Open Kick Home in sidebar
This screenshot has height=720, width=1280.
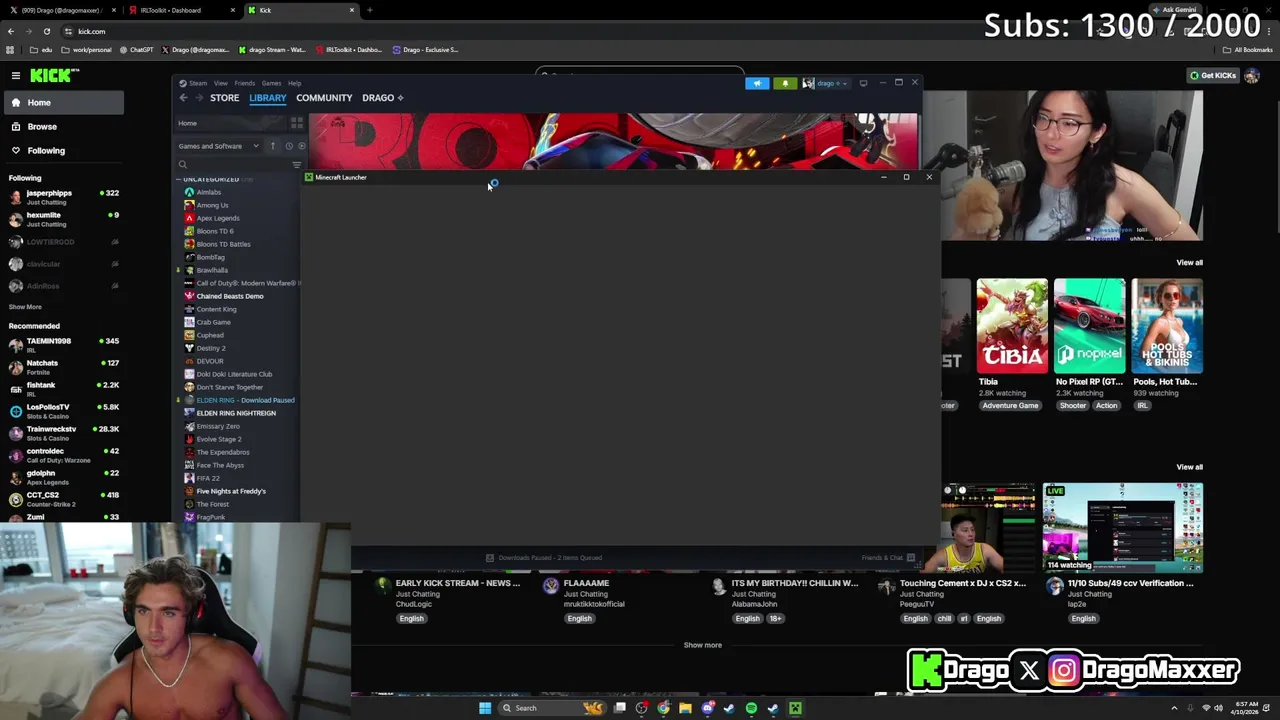pos(63,102)
